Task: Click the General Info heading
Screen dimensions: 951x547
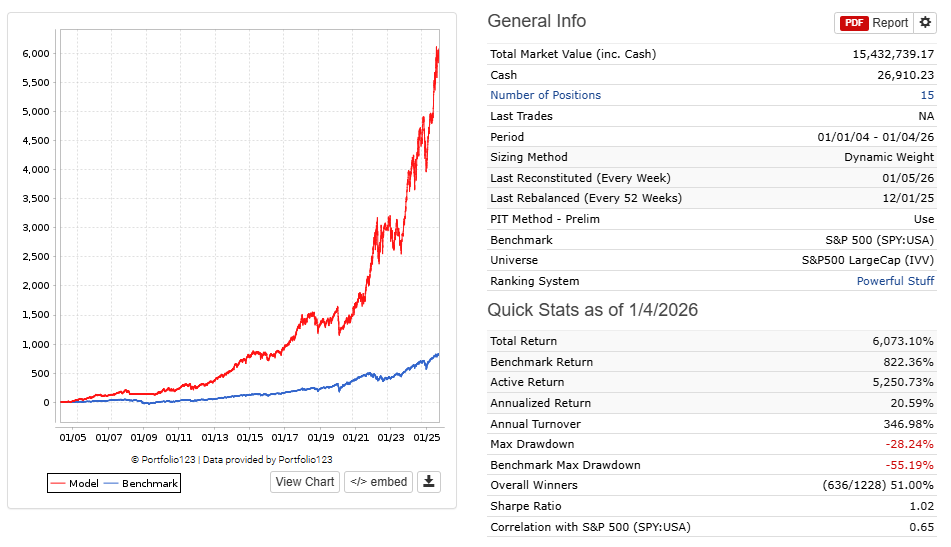Action: click(x=537, y=22)
